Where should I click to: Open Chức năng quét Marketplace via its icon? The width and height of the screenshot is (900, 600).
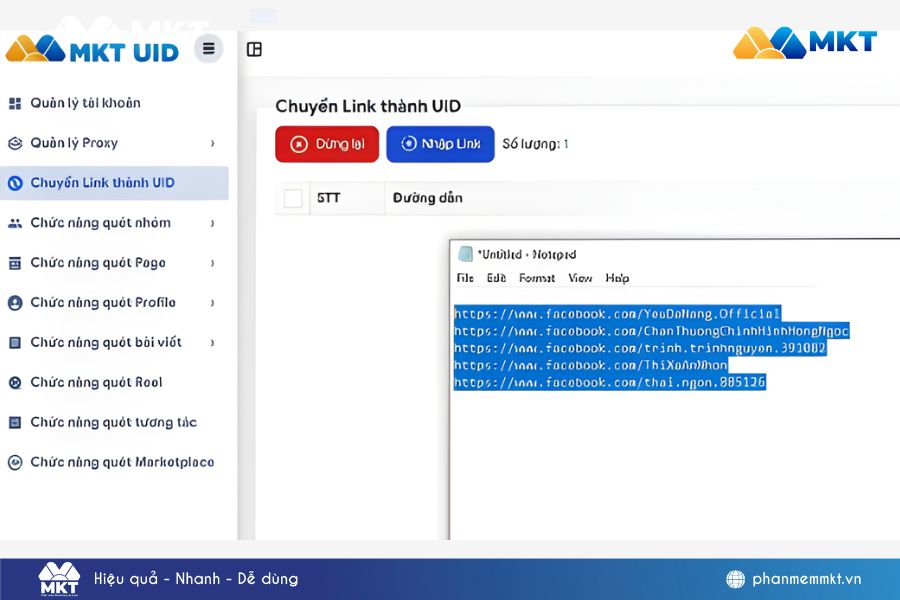[x=13, y=462]
